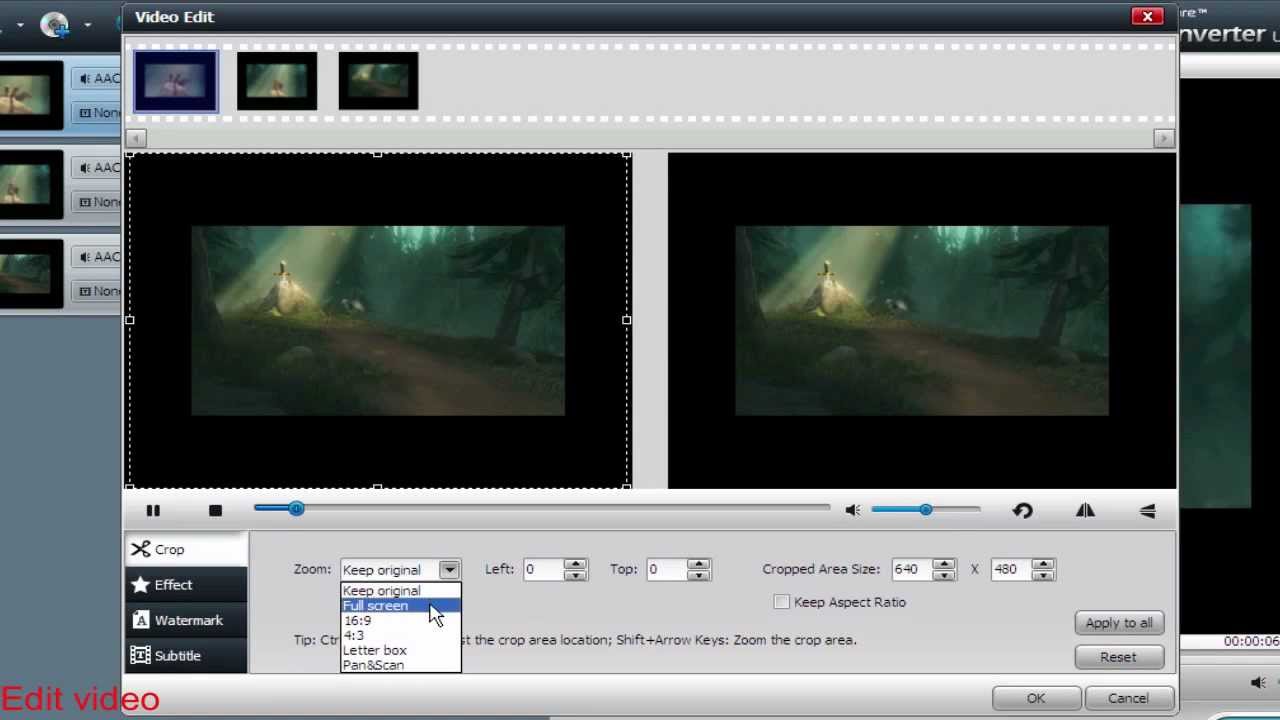Select Keep original in the Zoom list
The image size is (1280, 720).
coord(400,591)
